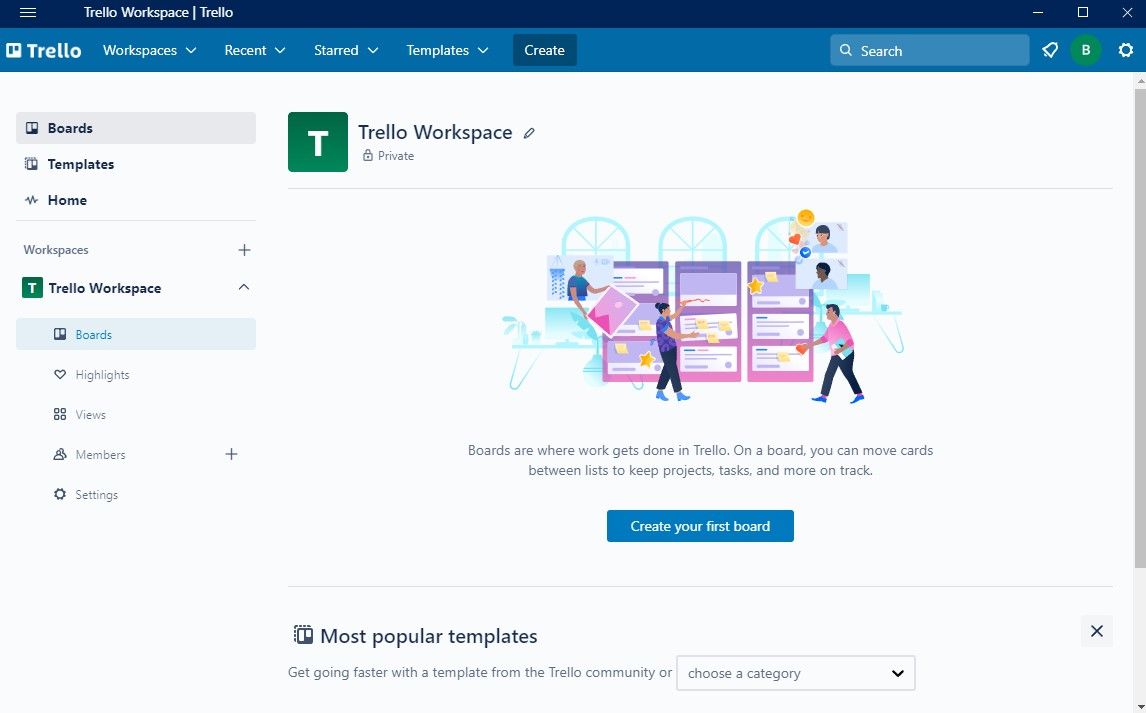
Task: Collapse the Trello Workspace section chevron
Action: 244,288
